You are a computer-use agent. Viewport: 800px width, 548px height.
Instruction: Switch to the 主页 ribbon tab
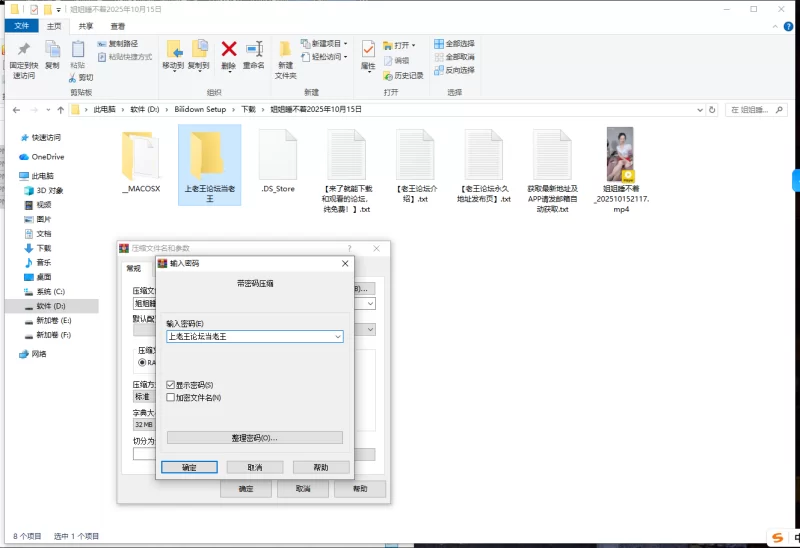pos(54,26)
